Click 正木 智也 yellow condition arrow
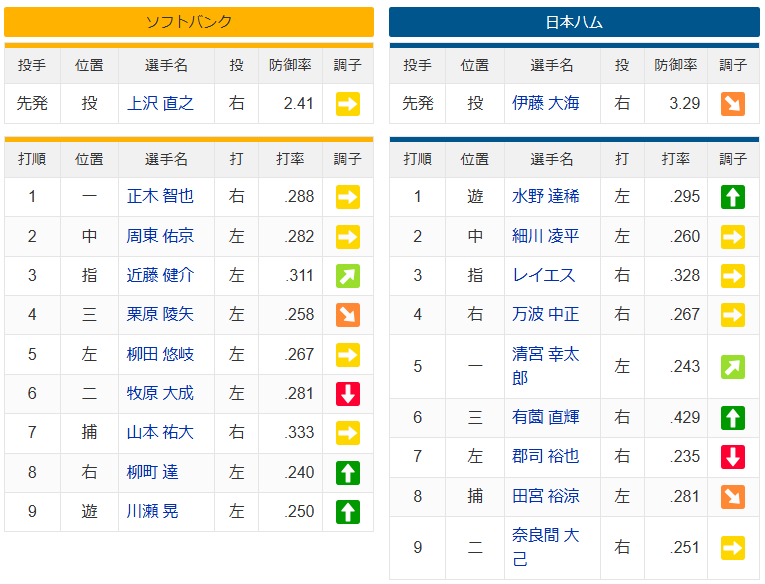 [x=348, y=197]
